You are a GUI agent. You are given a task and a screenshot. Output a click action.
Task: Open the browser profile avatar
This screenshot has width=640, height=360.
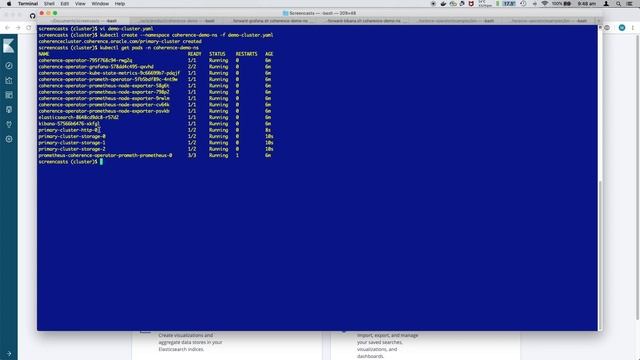(x=622, y=28)
